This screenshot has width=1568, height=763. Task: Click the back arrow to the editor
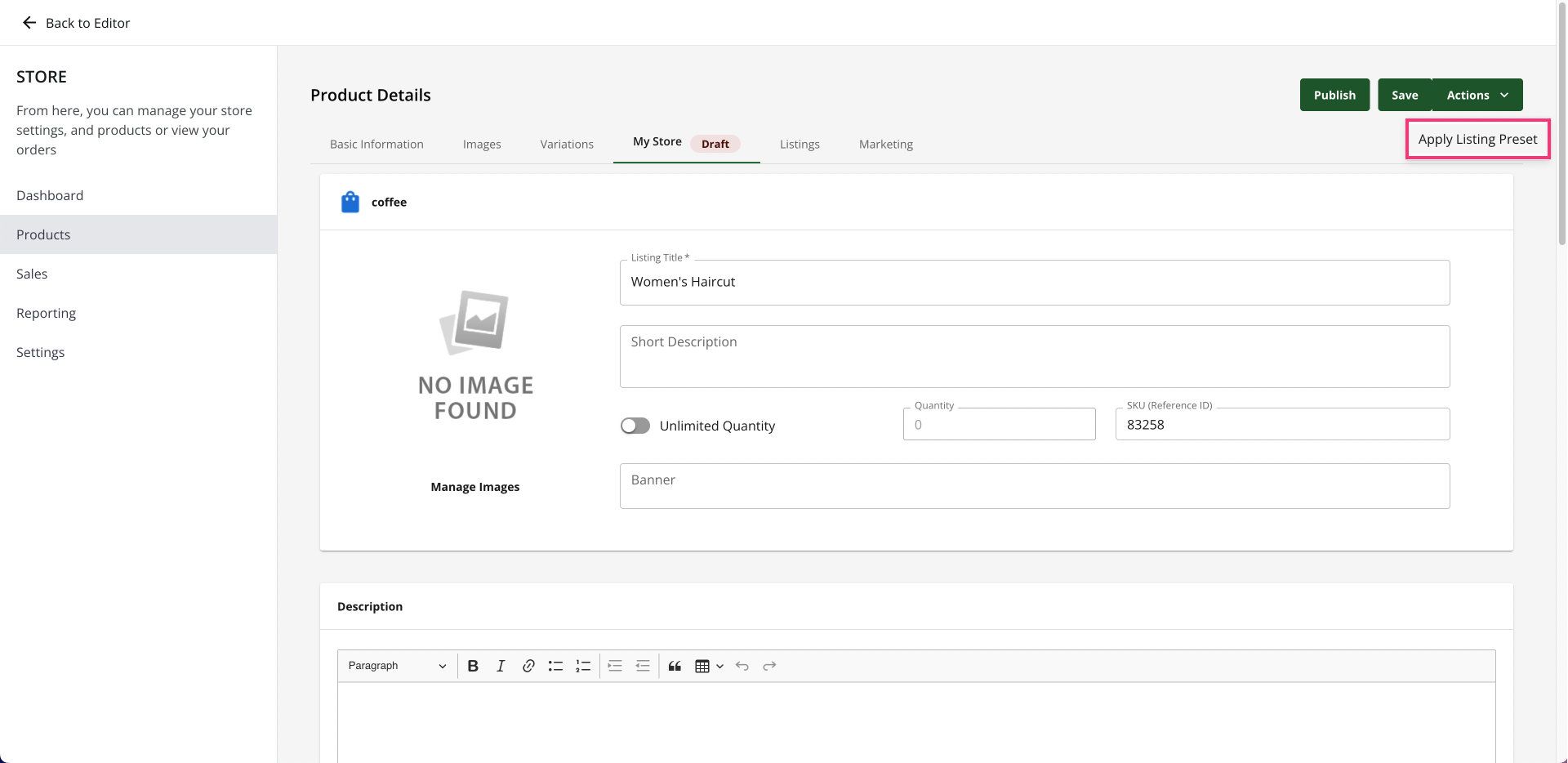tap(29, 23)
